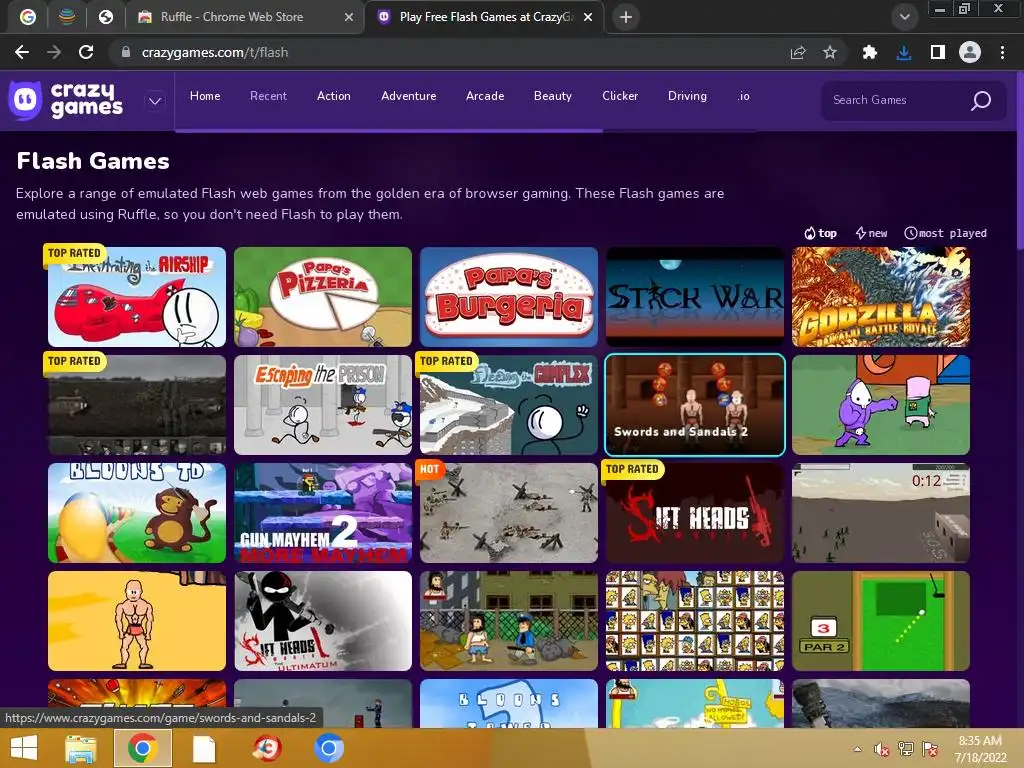This screenshot has width=1024, height=768.
Task: Select the Action category
Action: coord(334,96)
